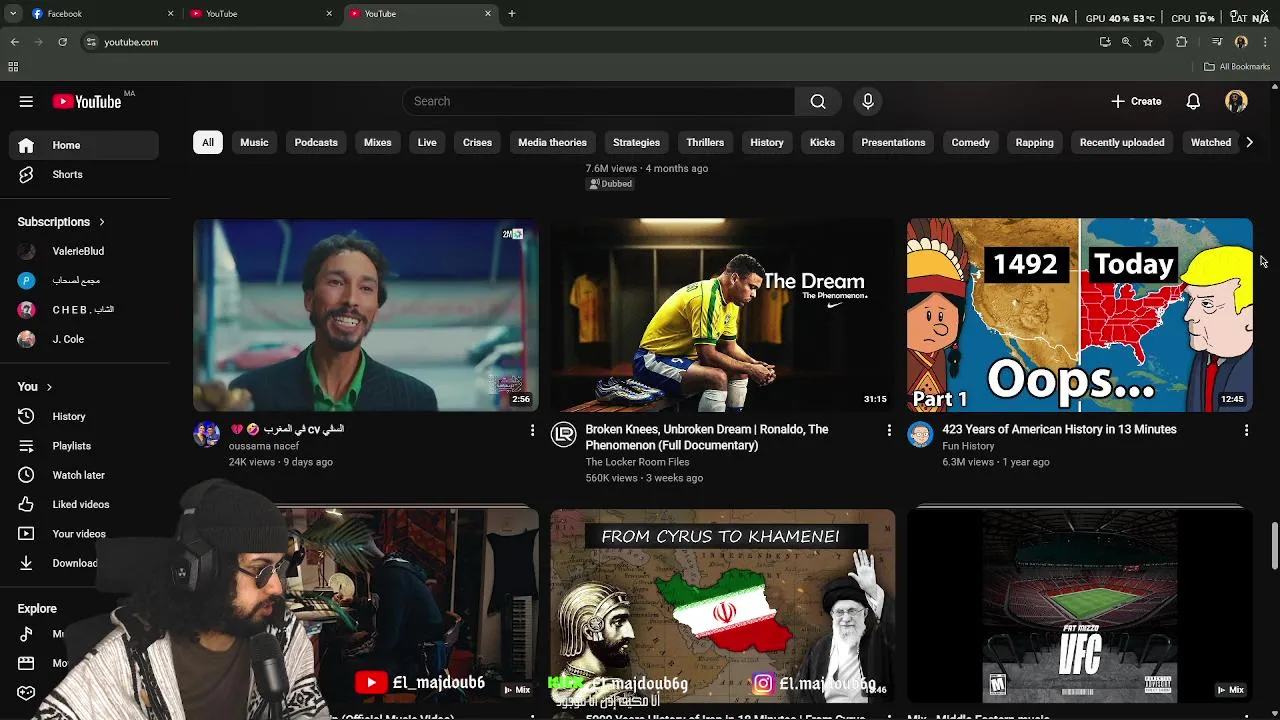Click The Locker Room Files channel avatar

563,434
